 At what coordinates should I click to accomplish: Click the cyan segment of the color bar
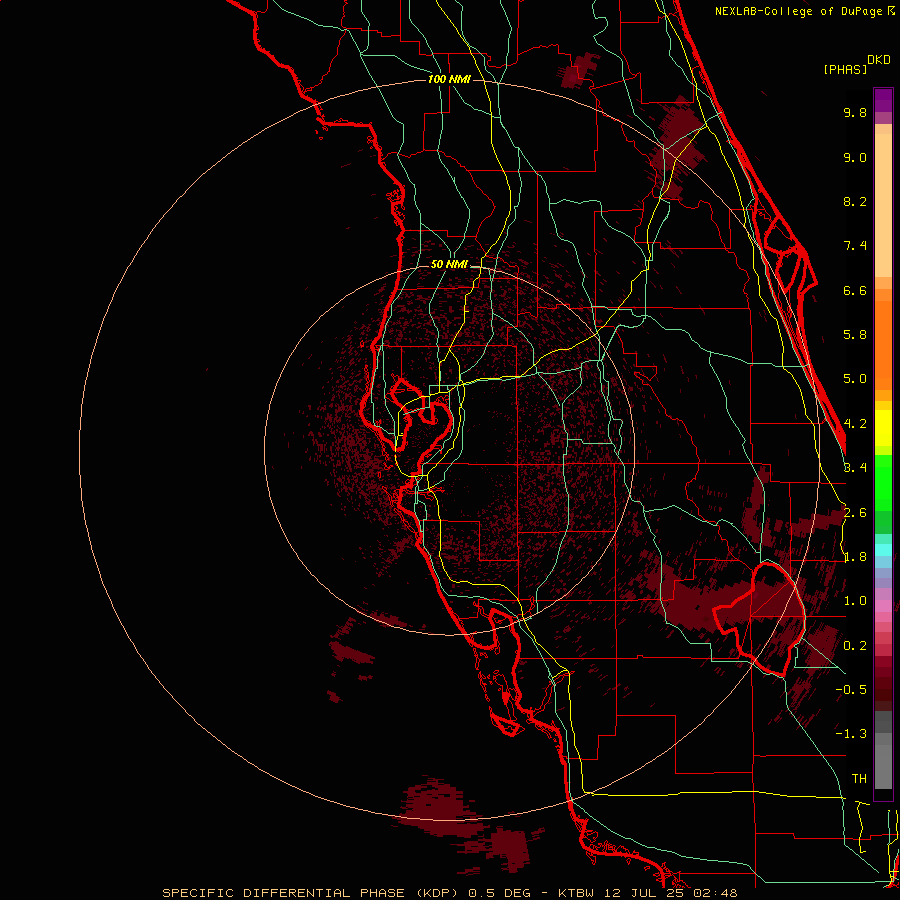[x=883, y=550]
